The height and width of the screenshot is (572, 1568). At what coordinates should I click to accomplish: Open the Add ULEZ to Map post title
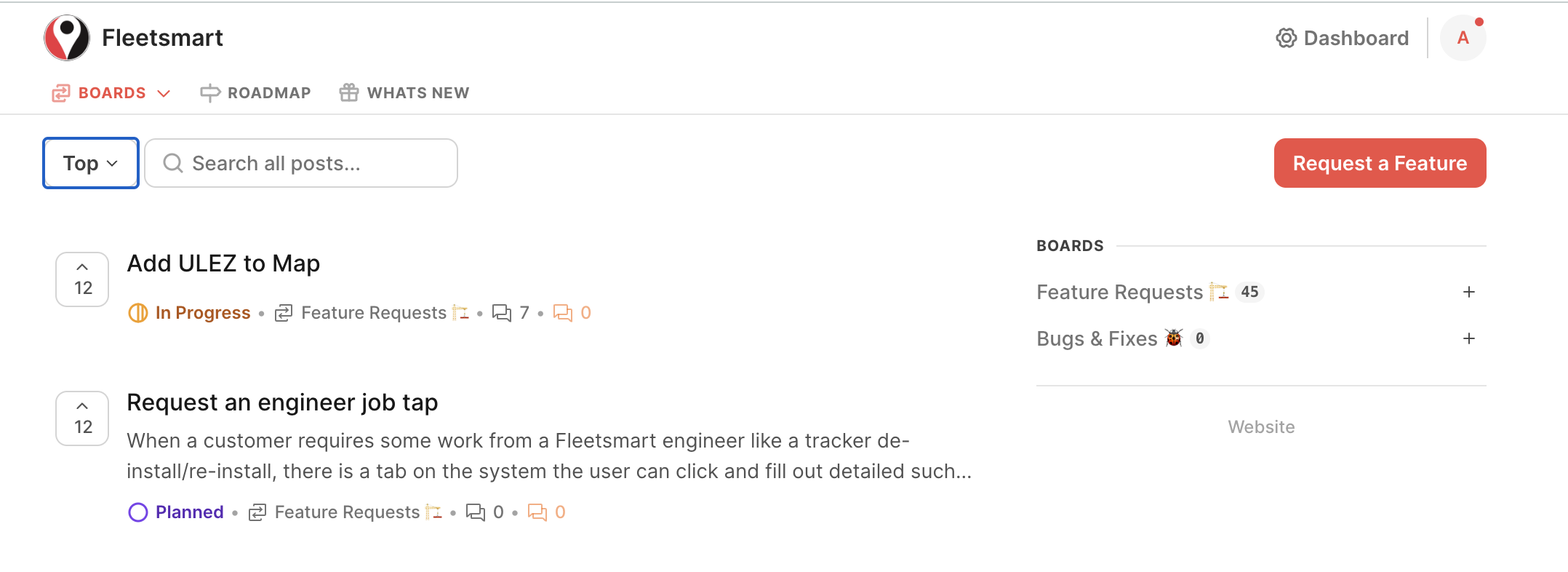coord(223,263)
